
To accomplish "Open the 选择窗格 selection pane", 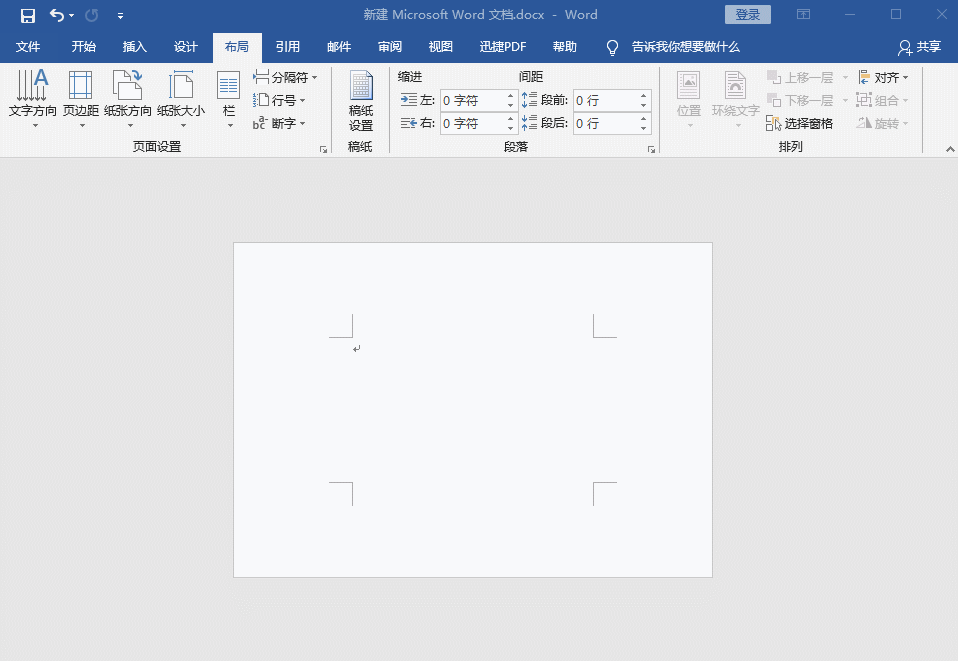I will (799, 123).
